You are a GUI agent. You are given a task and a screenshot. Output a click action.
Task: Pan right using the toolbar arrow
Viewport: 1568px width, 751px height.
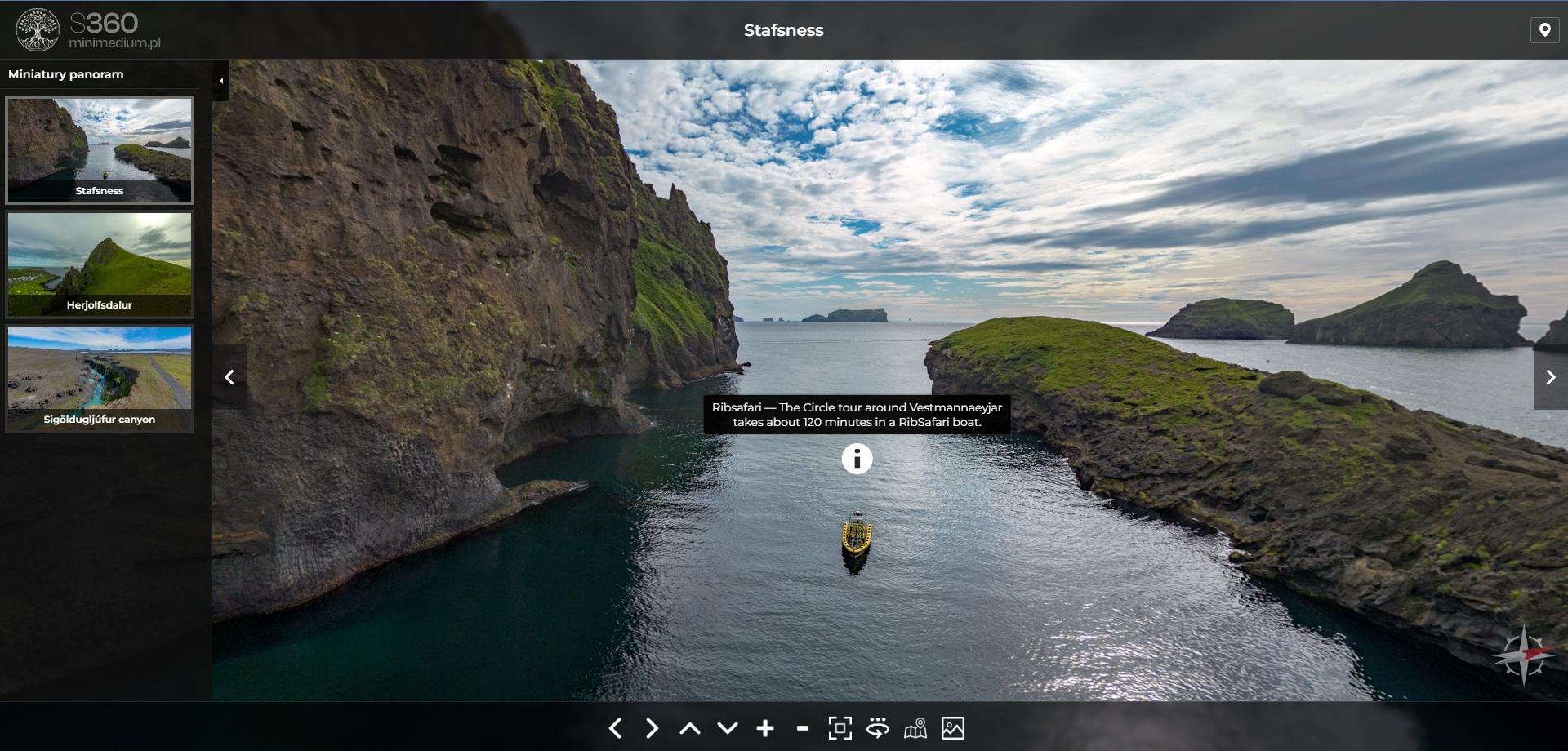(652, 728)
